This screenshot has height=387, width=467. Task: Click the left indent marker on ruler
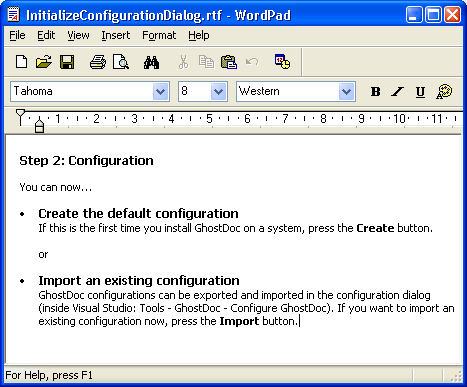pos(39,126)
